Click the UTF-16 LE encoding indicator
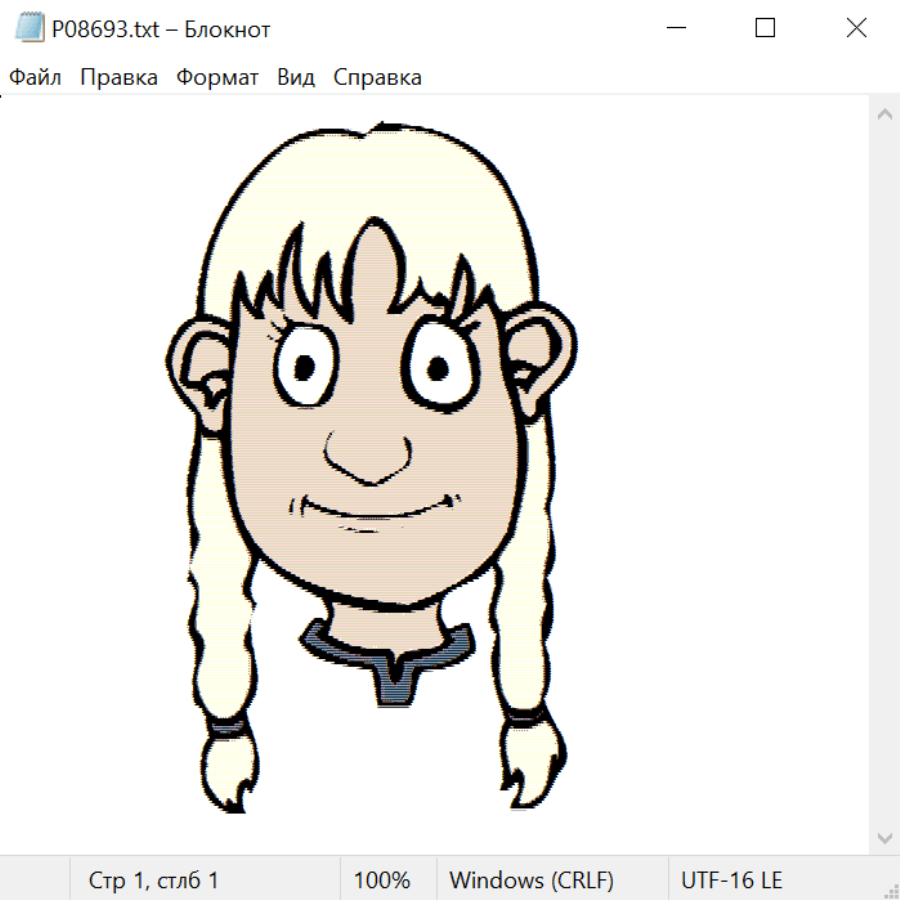 [x=731, y=881]
